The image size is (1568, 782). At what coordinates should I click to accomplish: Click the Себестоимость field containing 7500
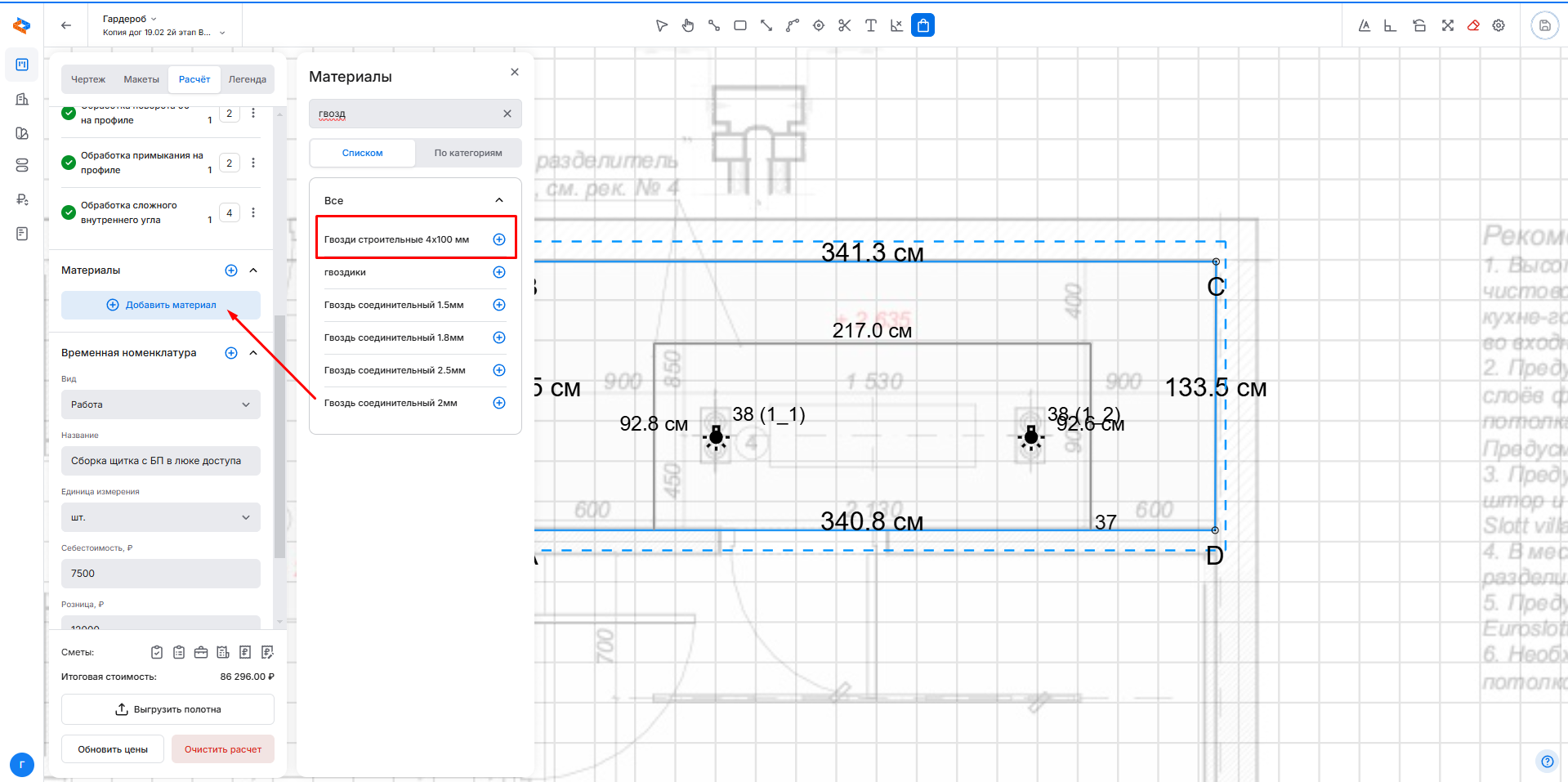pyautogui.click(x=160, y=574)
